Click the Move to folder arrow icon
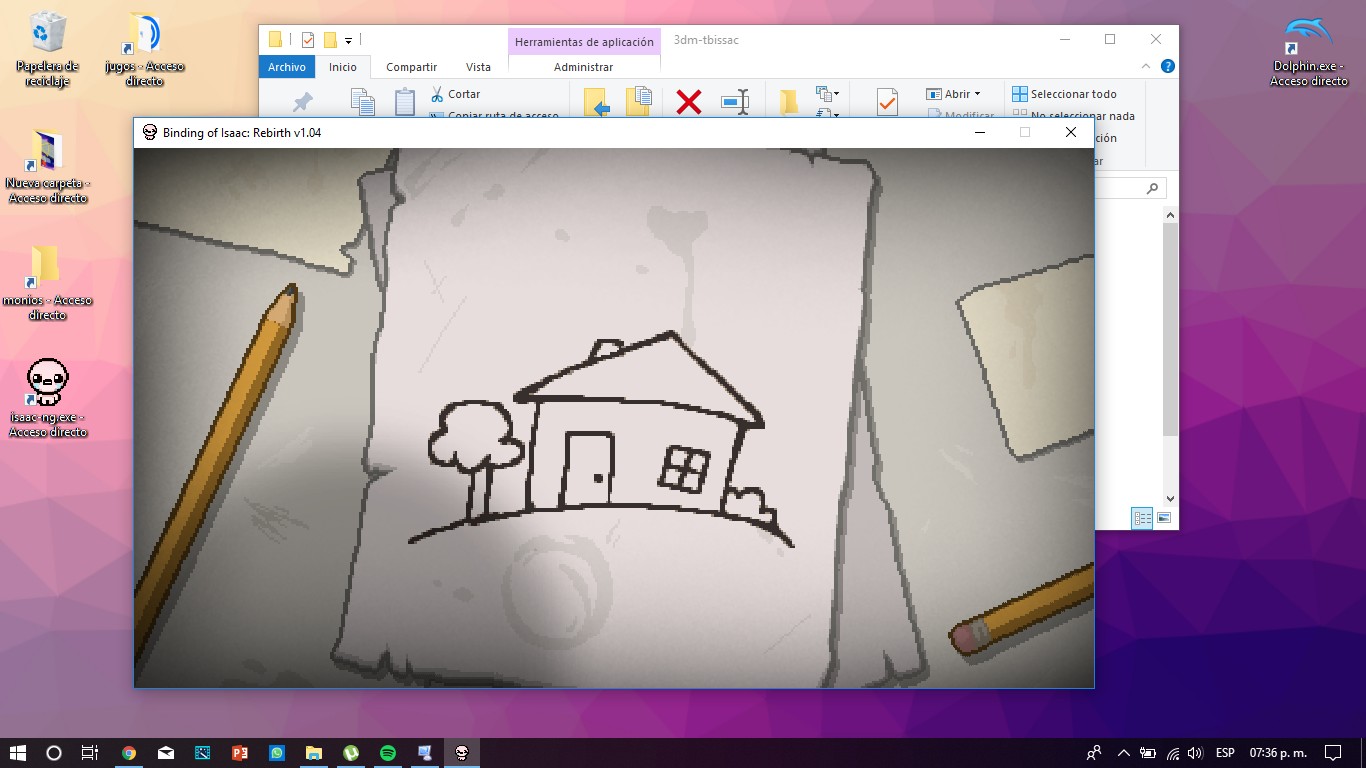Viewport: 1366px width, 768px height. 596,101
